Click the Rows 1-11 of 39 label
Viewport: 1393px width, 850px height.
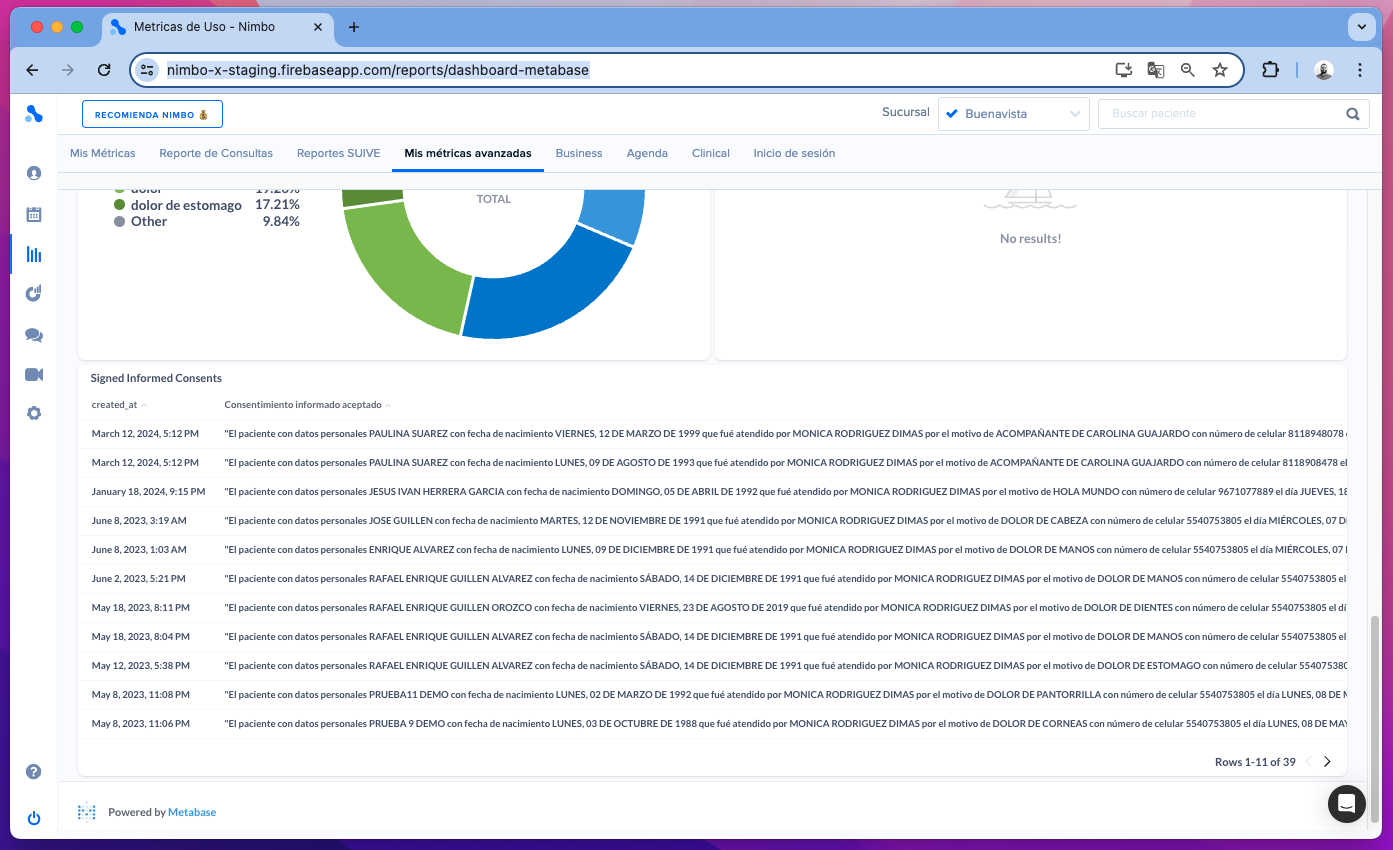[x=1255, y=762]
